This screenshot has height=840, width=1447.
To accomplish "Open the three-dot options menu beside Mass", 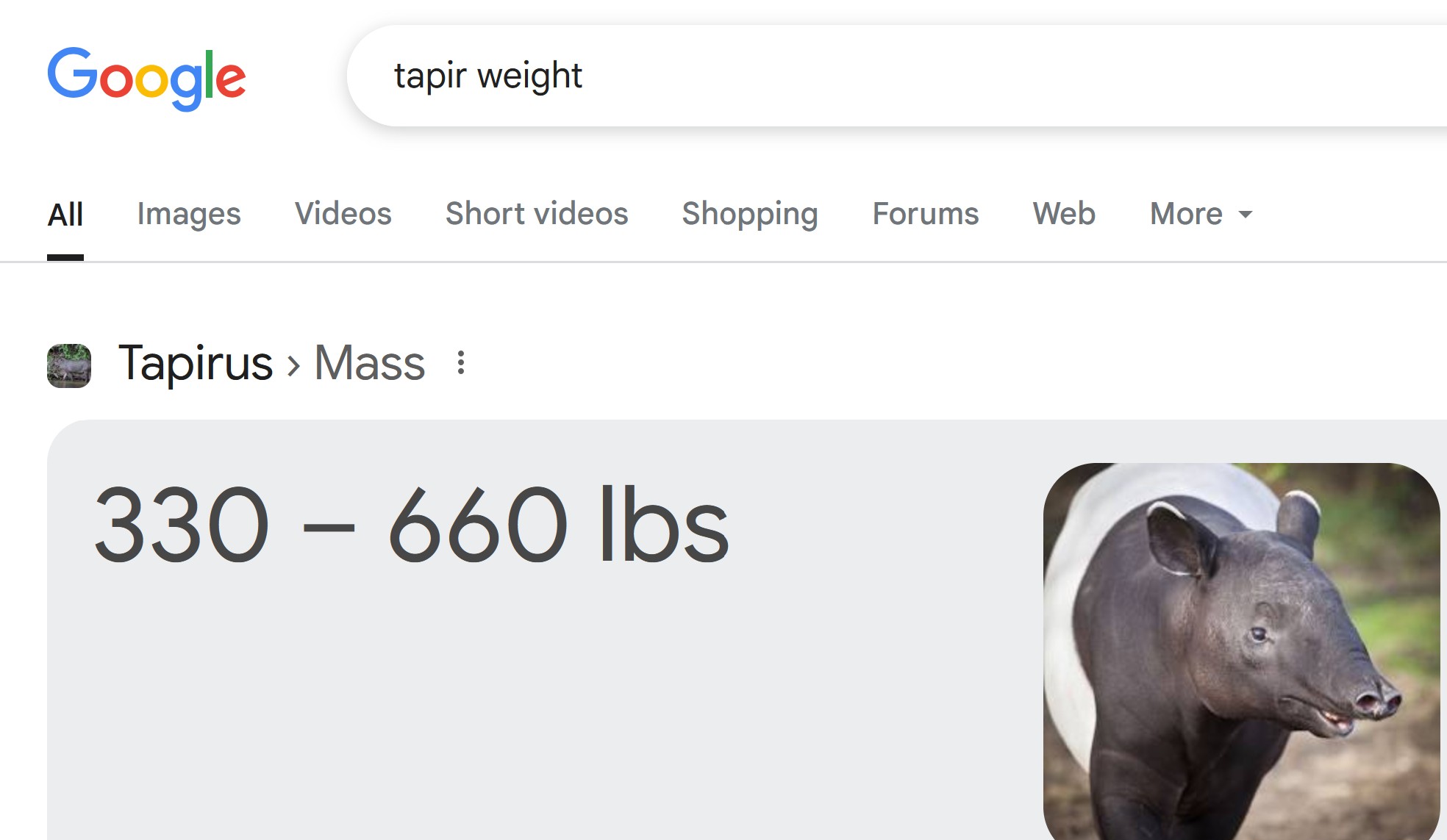I will (461, 363).
